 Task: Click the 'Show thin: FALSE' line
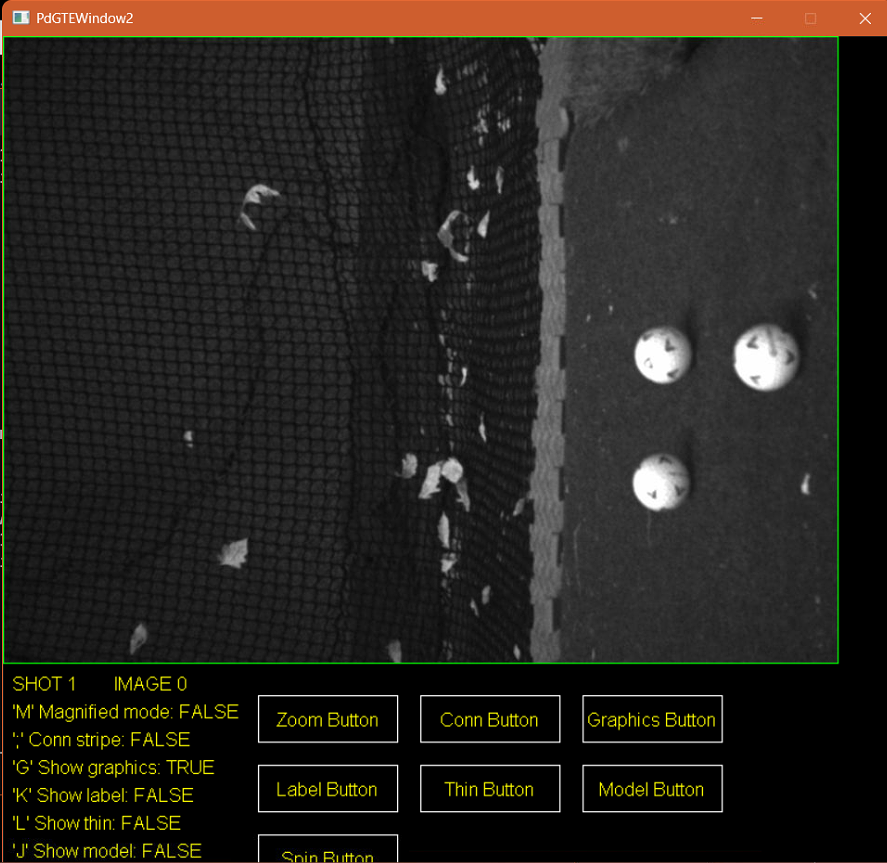pos(96,823)
